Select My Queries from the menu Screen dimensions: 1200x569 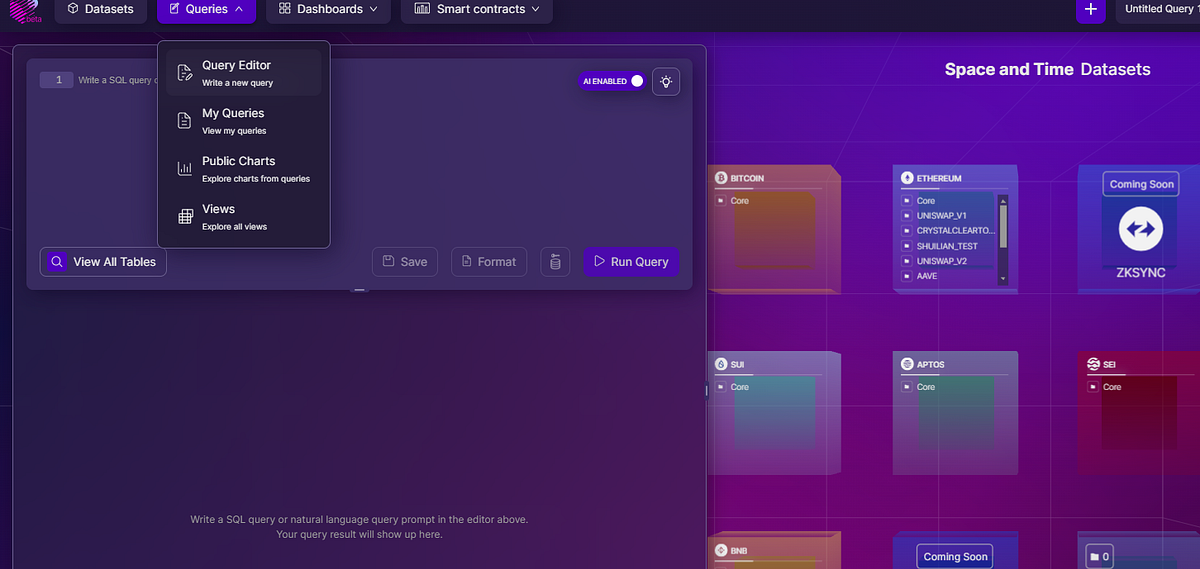tap(244, 121)
